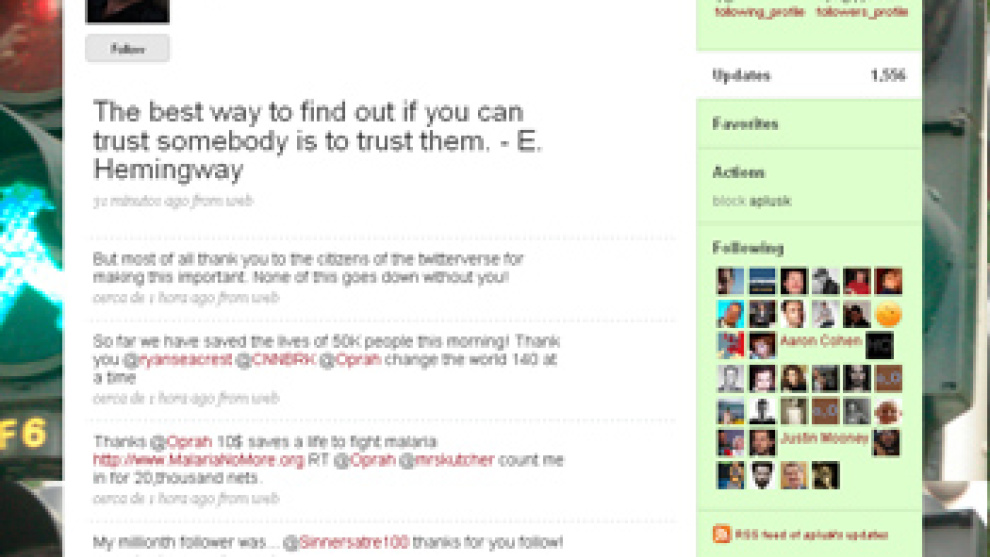Viewport: 990px width, 557px height.
Task: Click the Aaron Cohen following name
Action: click(821, 341)
